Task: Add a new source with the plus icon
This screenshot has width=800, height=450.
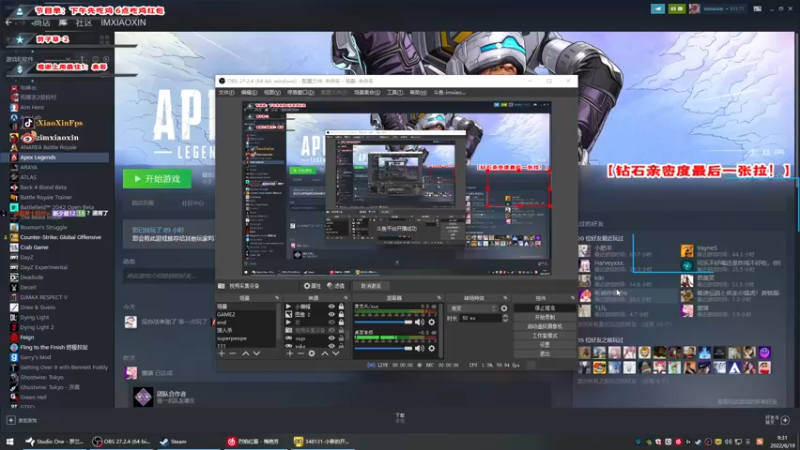Action: coord(290,353)
